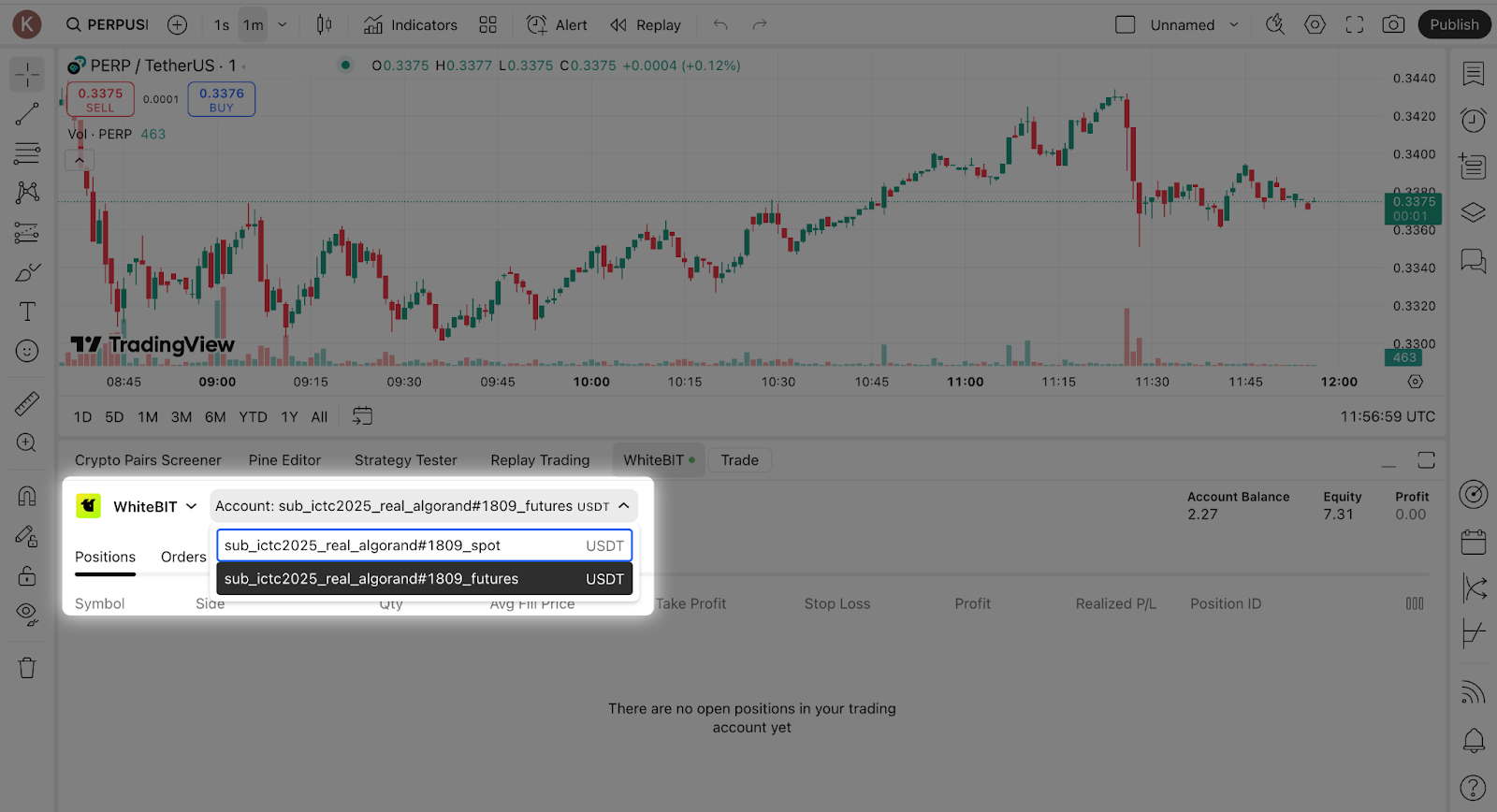Open the Watchlist panel icon
1497x812 pixels.
1474,74
